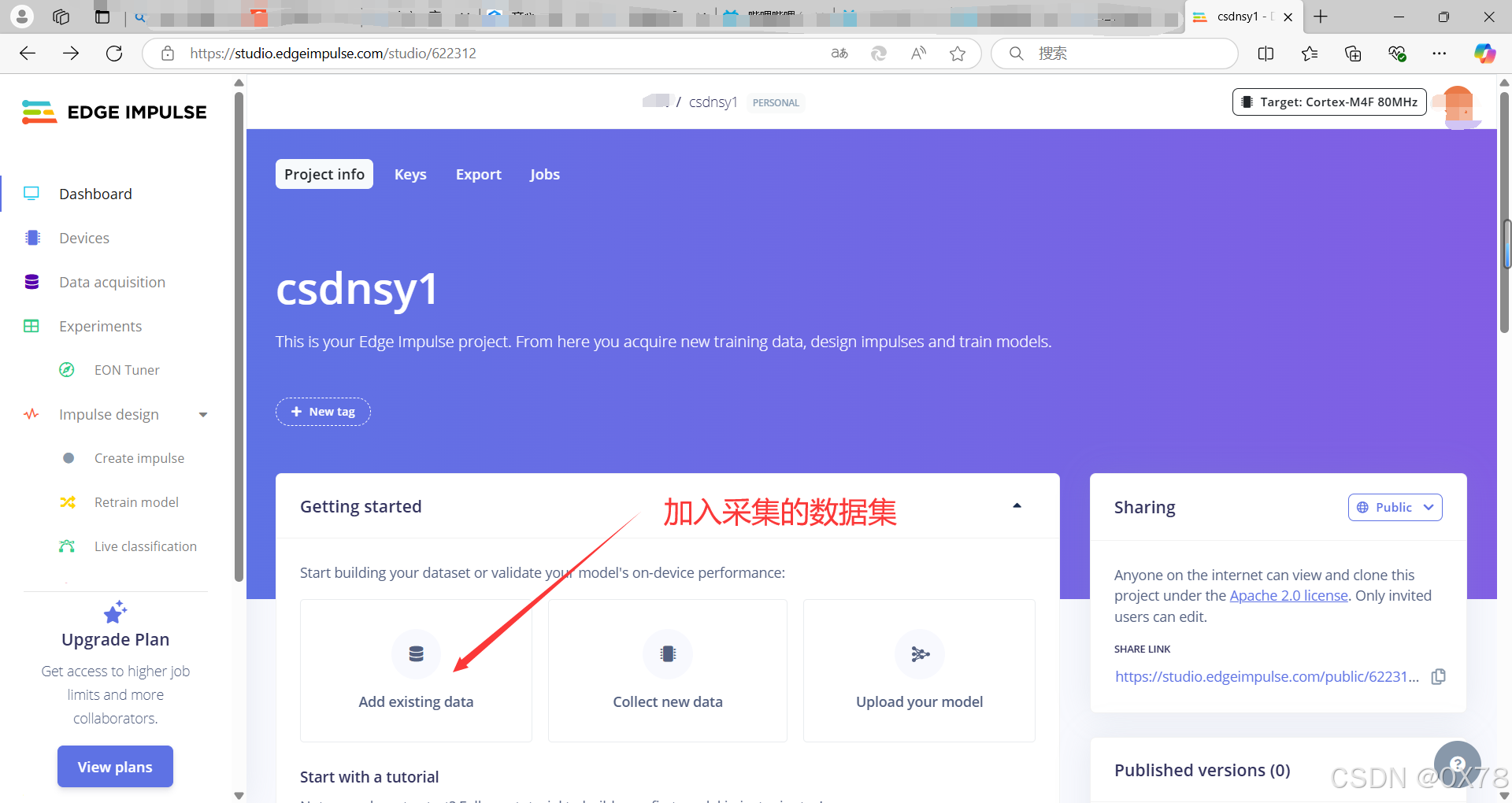The width and height of the screenshot is (1512, 803).
Task: Go forward with browser forward arrow
Action: point(71,54)
